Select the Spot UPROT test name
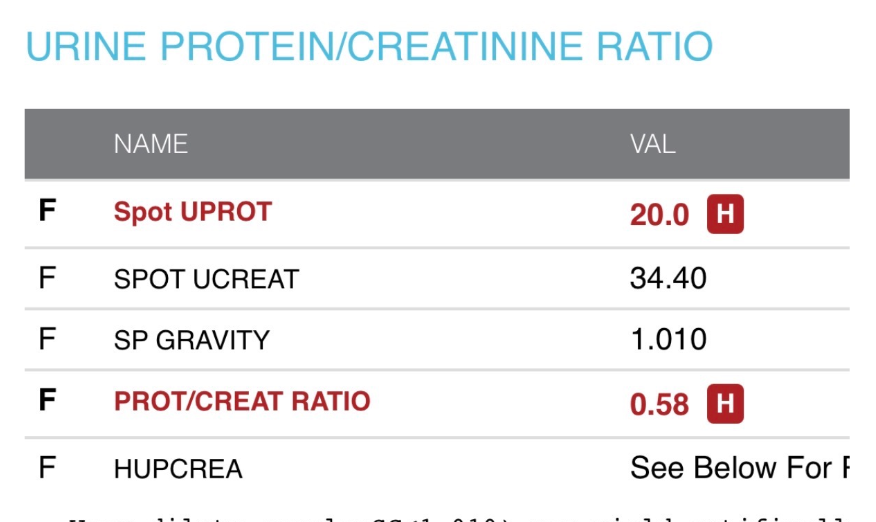 point(192,213)
